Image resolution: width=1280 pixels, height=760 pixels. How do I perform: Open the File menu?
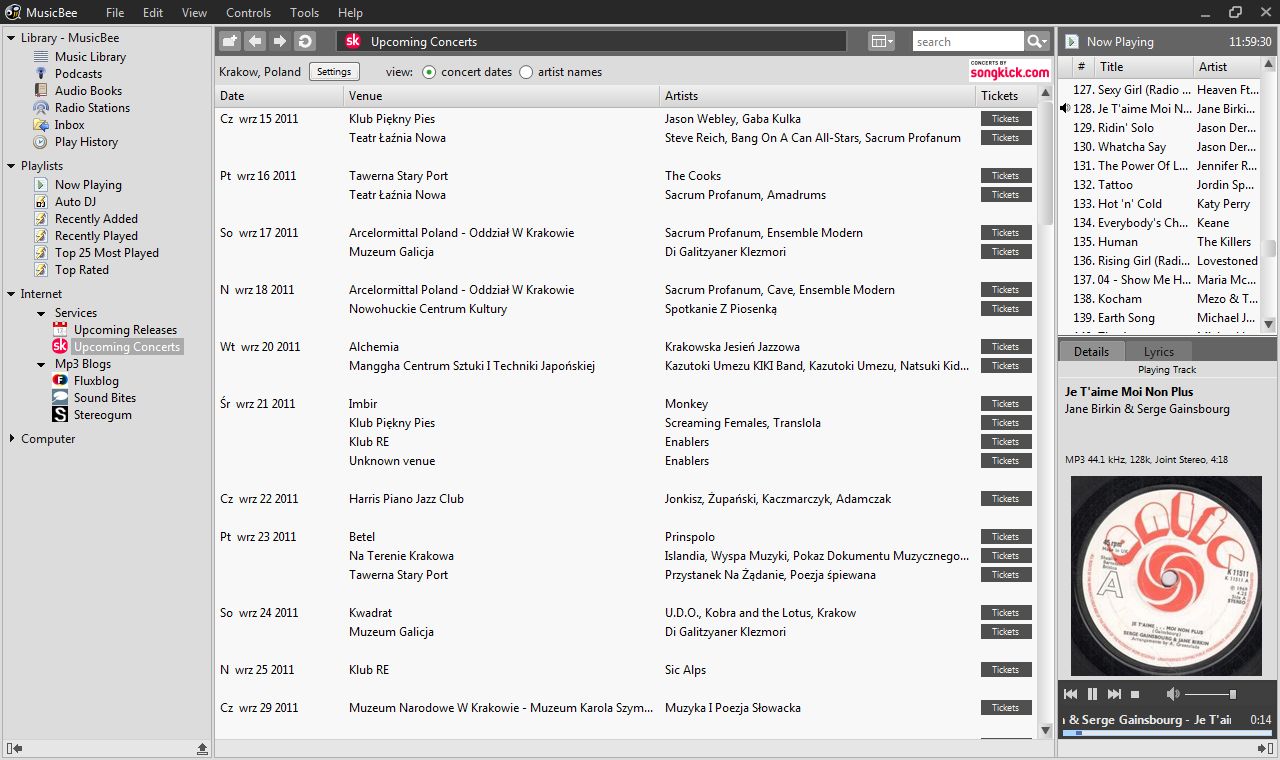[x=115, y=13]
